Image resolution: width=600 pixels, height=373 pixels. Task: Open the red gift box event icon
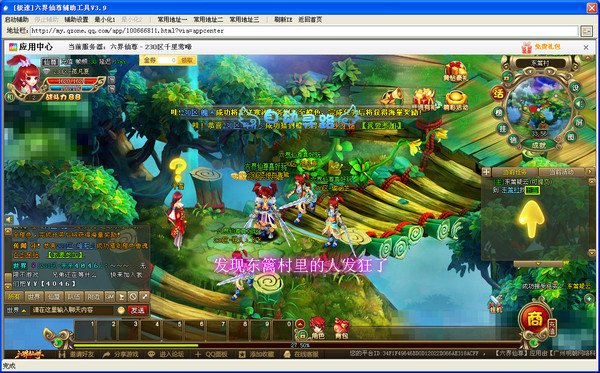[x=424, y=99]
